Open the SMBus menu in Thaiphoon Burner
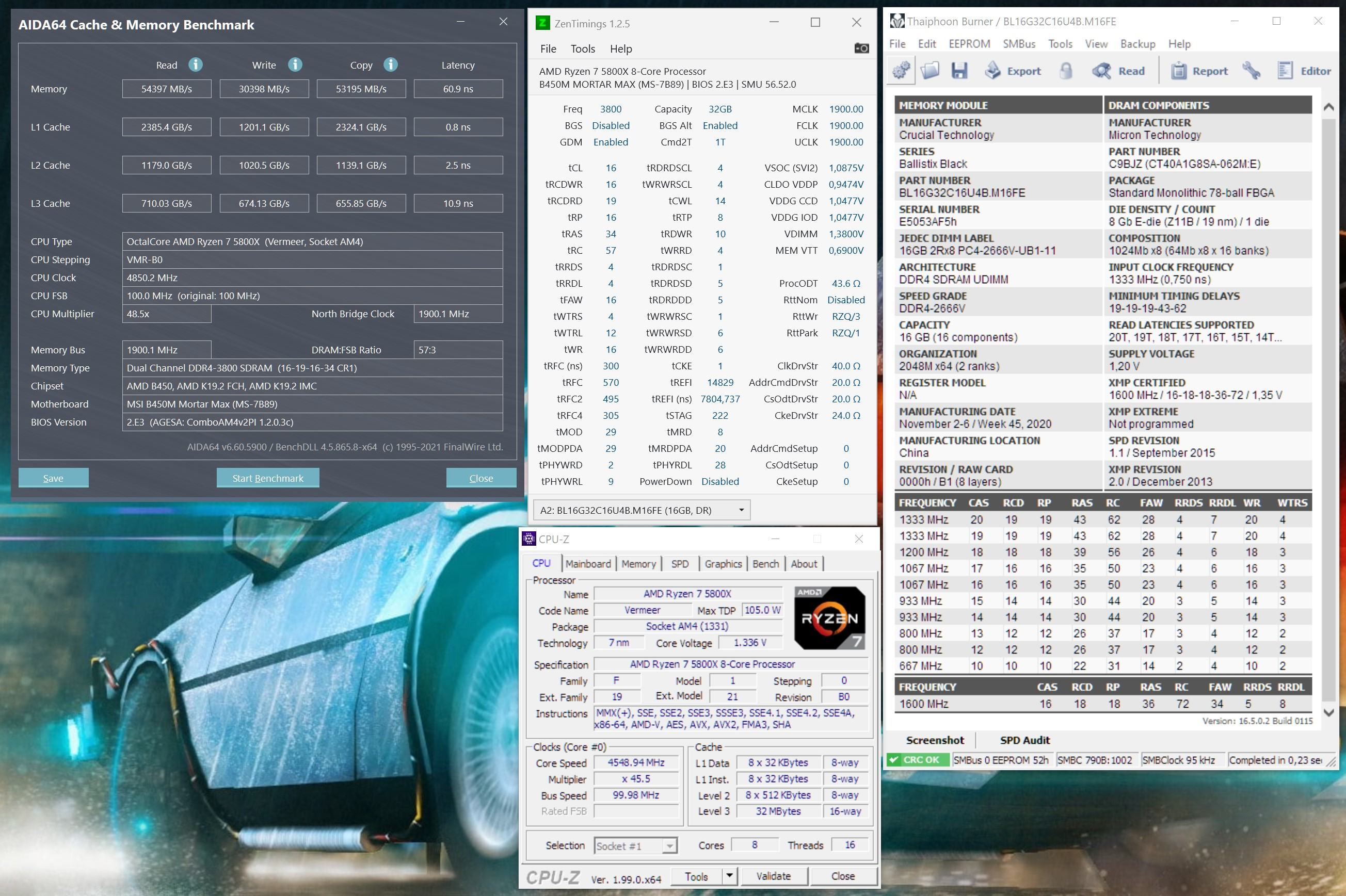 pos(1018,44)
